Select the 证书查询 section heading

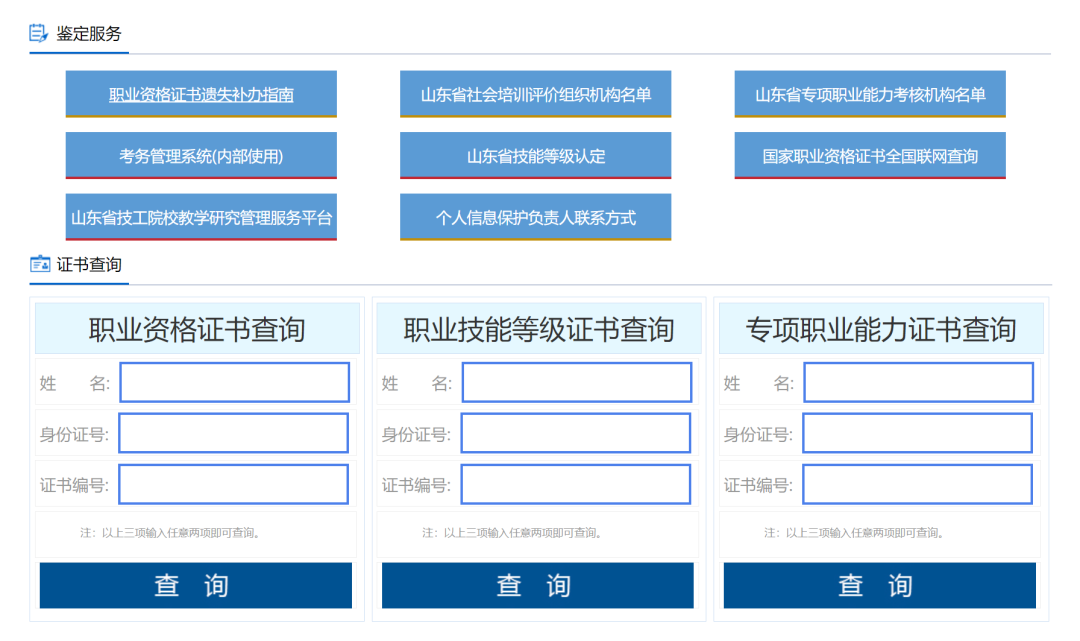[x=89, y=264]
